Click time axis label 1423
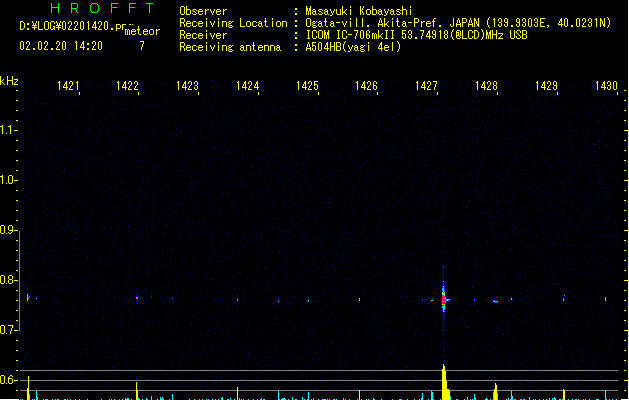 click(187, 86)
